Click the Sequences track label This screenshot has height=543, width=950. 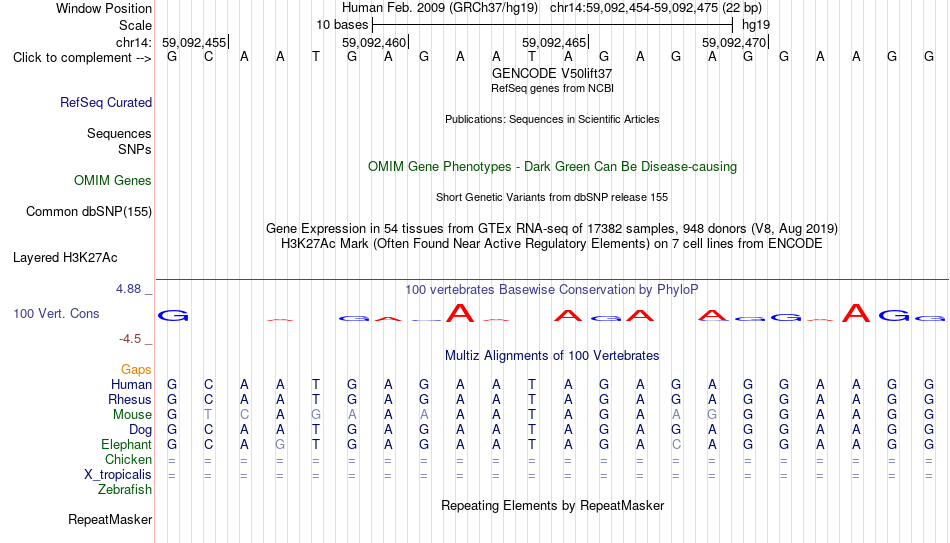(x=119, y=133)
